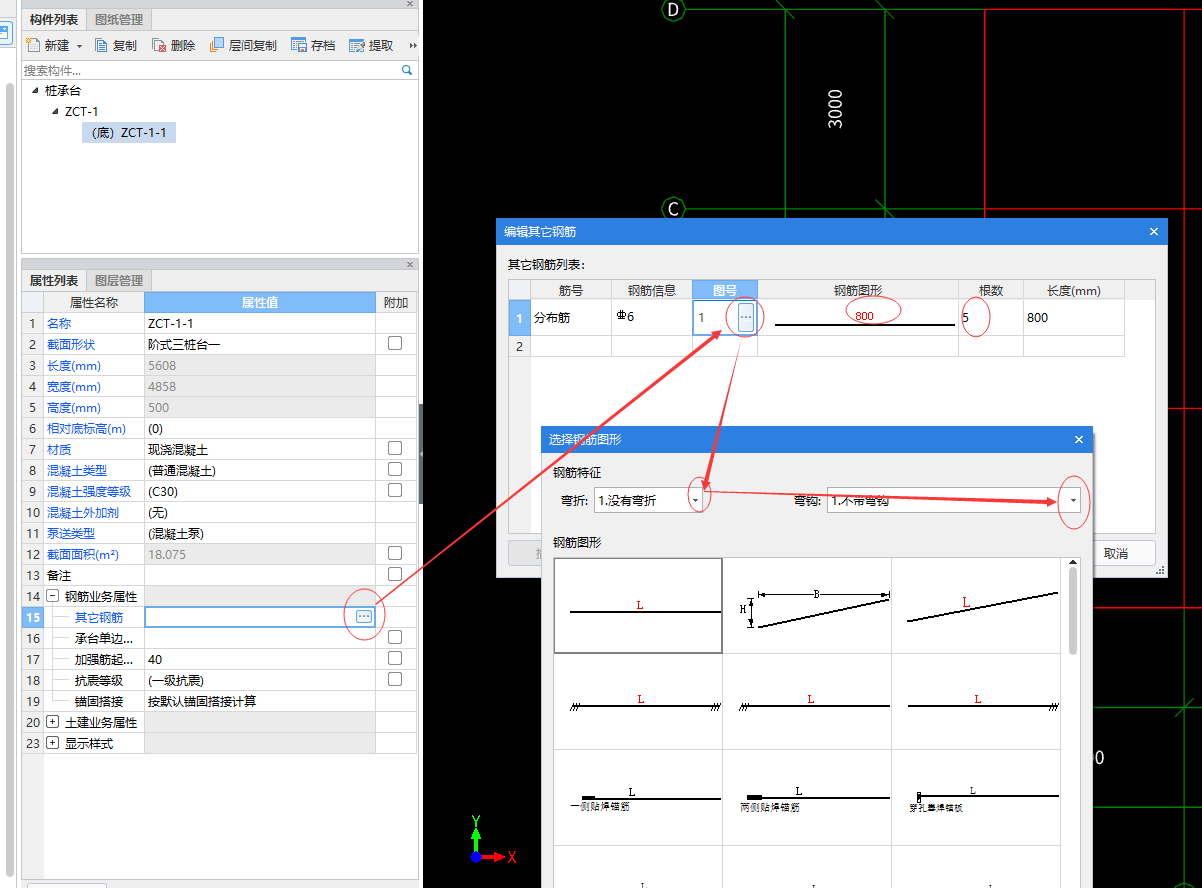1202x888 pixels.
Task: Click the 钢筋信息 cell in row 1
Action: pos(652,317)
